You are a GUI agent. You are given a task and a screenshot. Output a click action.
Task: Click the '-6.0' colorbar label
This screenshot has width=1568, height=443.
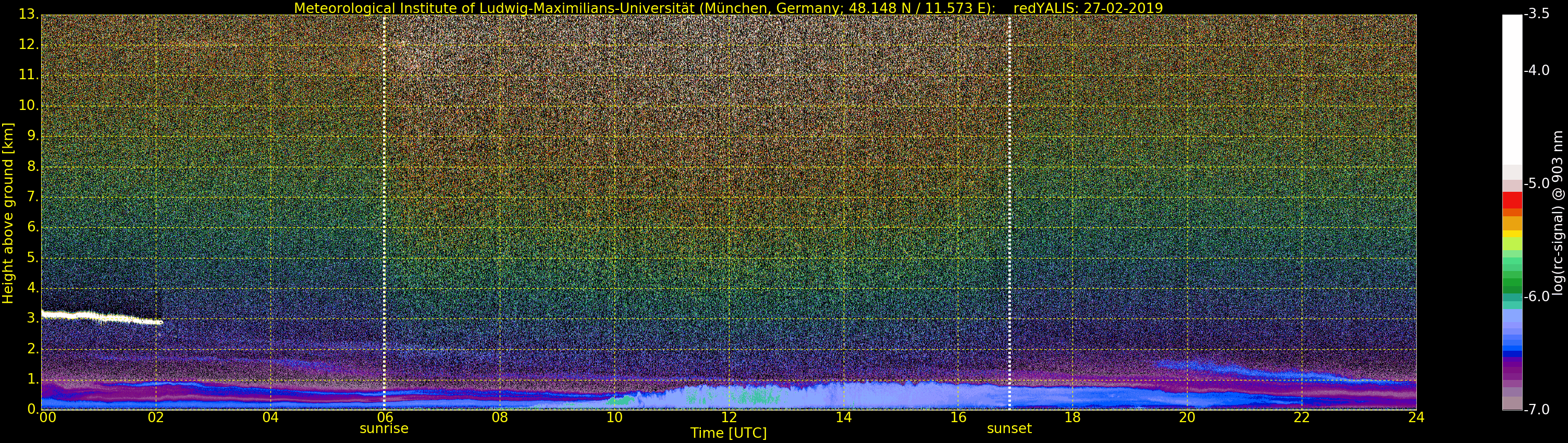1537,297
